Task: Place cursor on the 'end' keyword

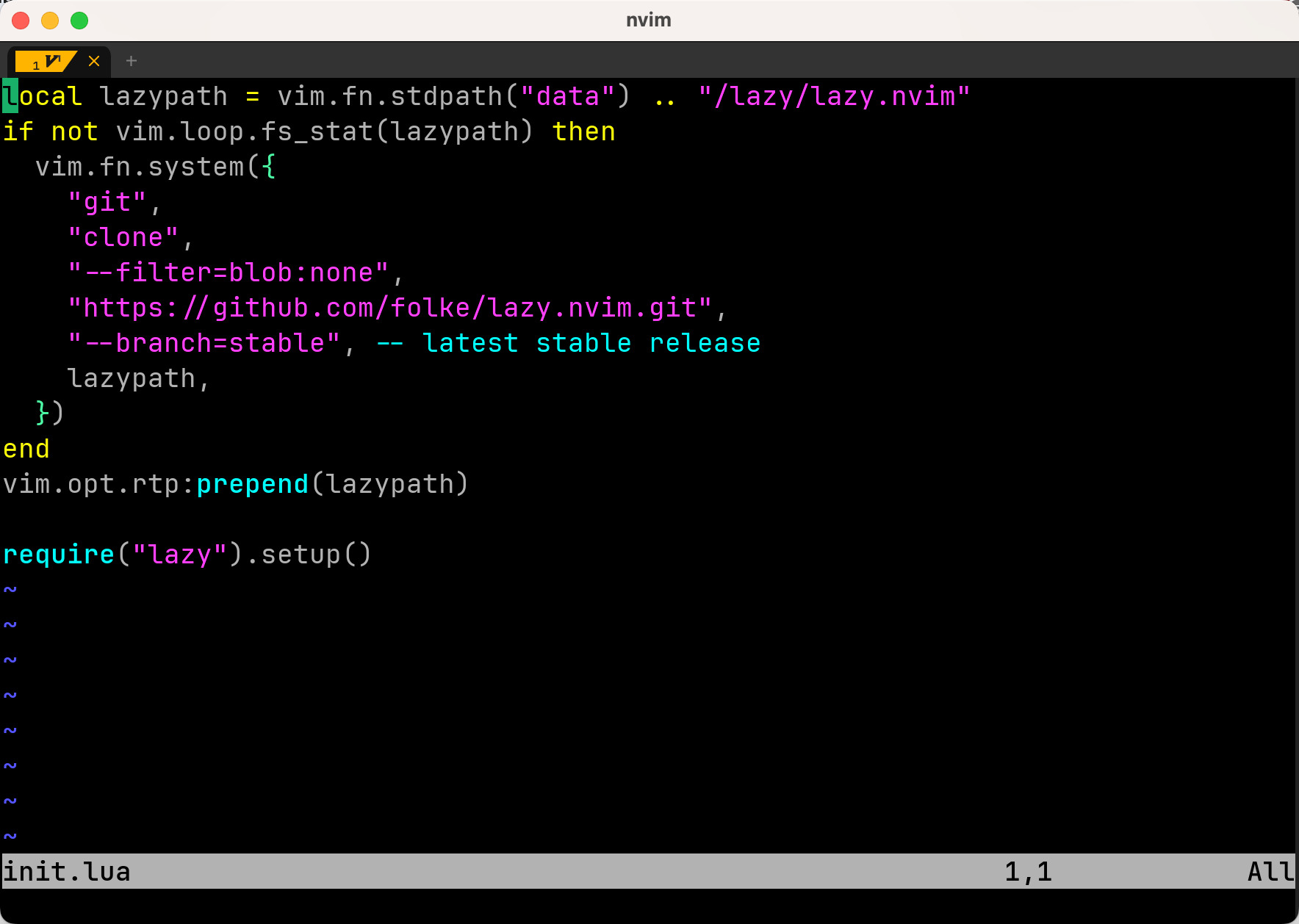Action: pos(26,449)
